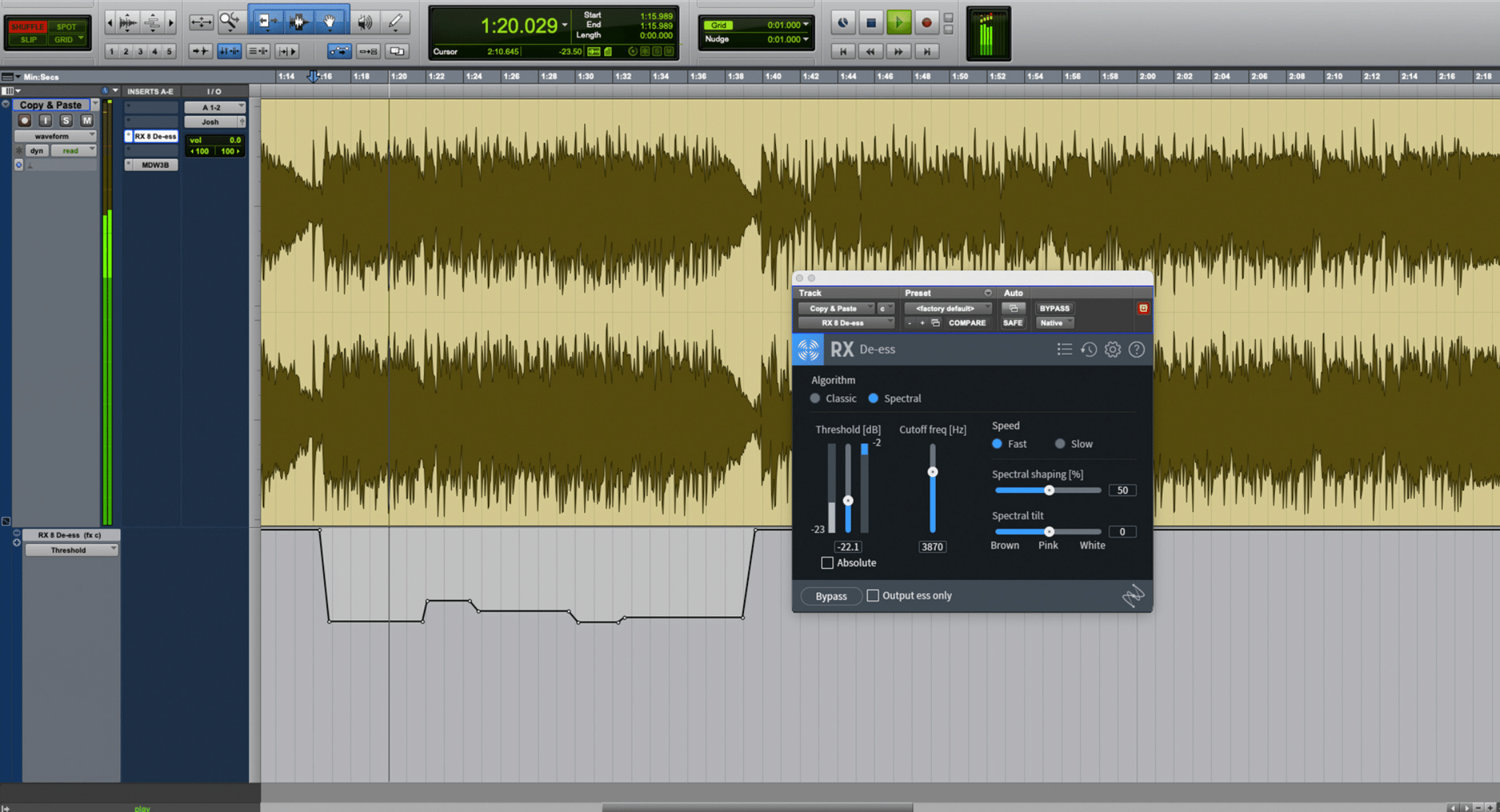Select the Selector tool

pos(298,22)
